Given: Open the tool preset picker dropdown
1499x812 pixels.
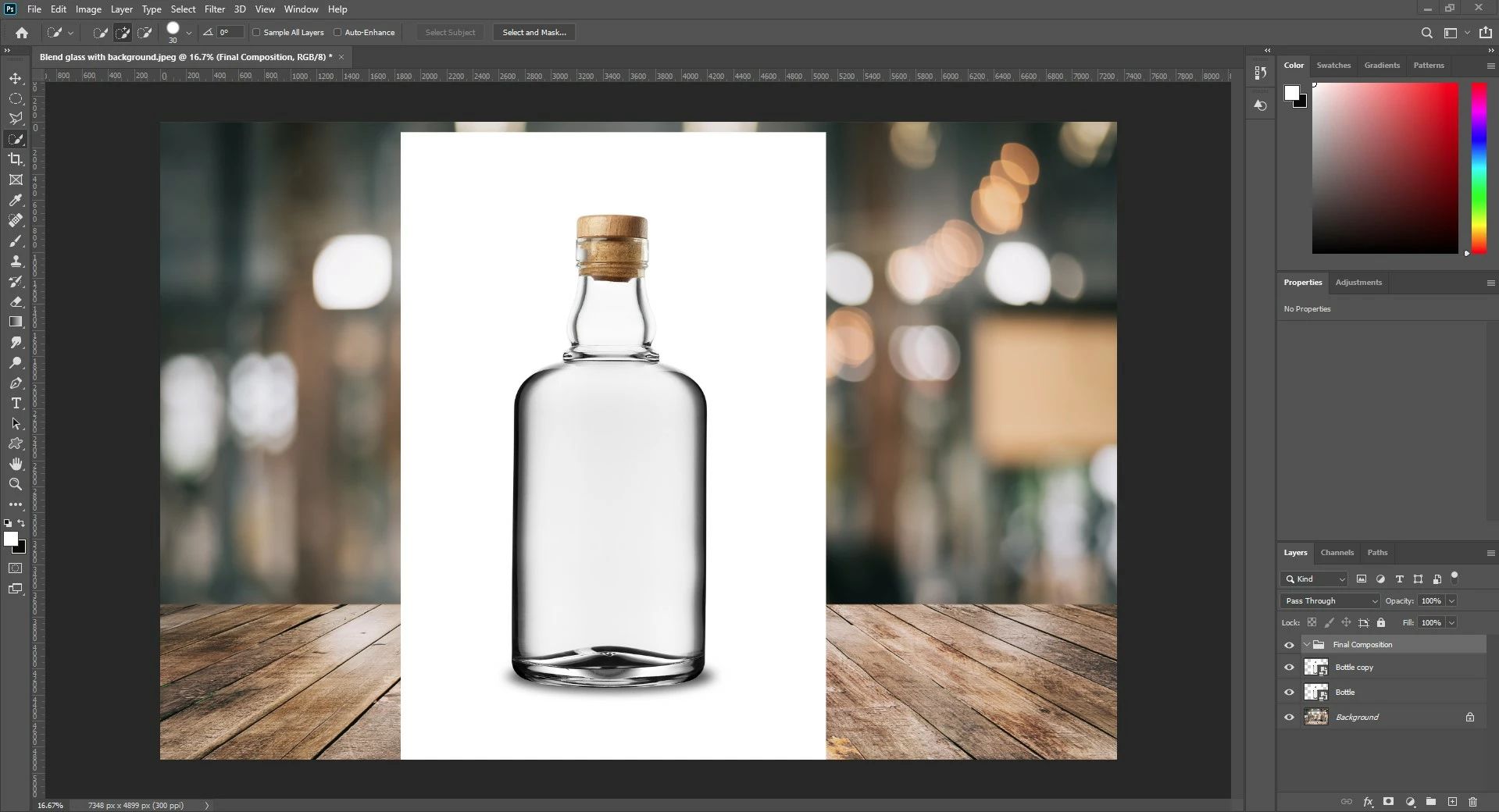Looking at the screenshot, I should (x=70, y=33).
